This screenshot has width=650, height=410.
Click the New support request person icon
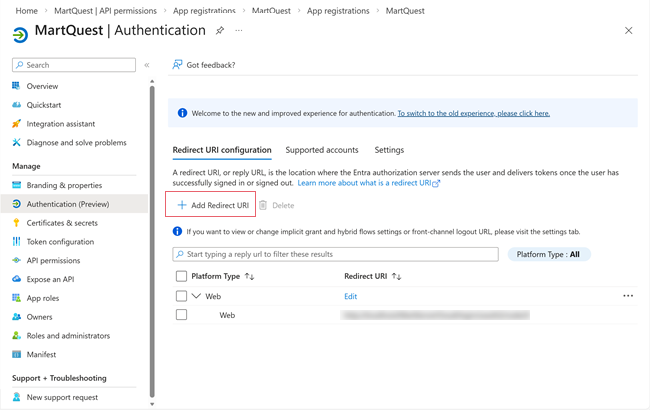(16, 397)
